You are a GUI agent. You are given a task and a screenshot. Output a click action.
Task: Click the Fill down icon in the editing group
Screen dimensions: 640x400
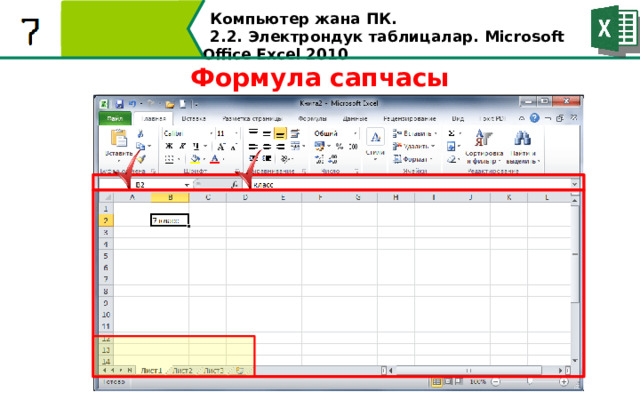point(451,146)
